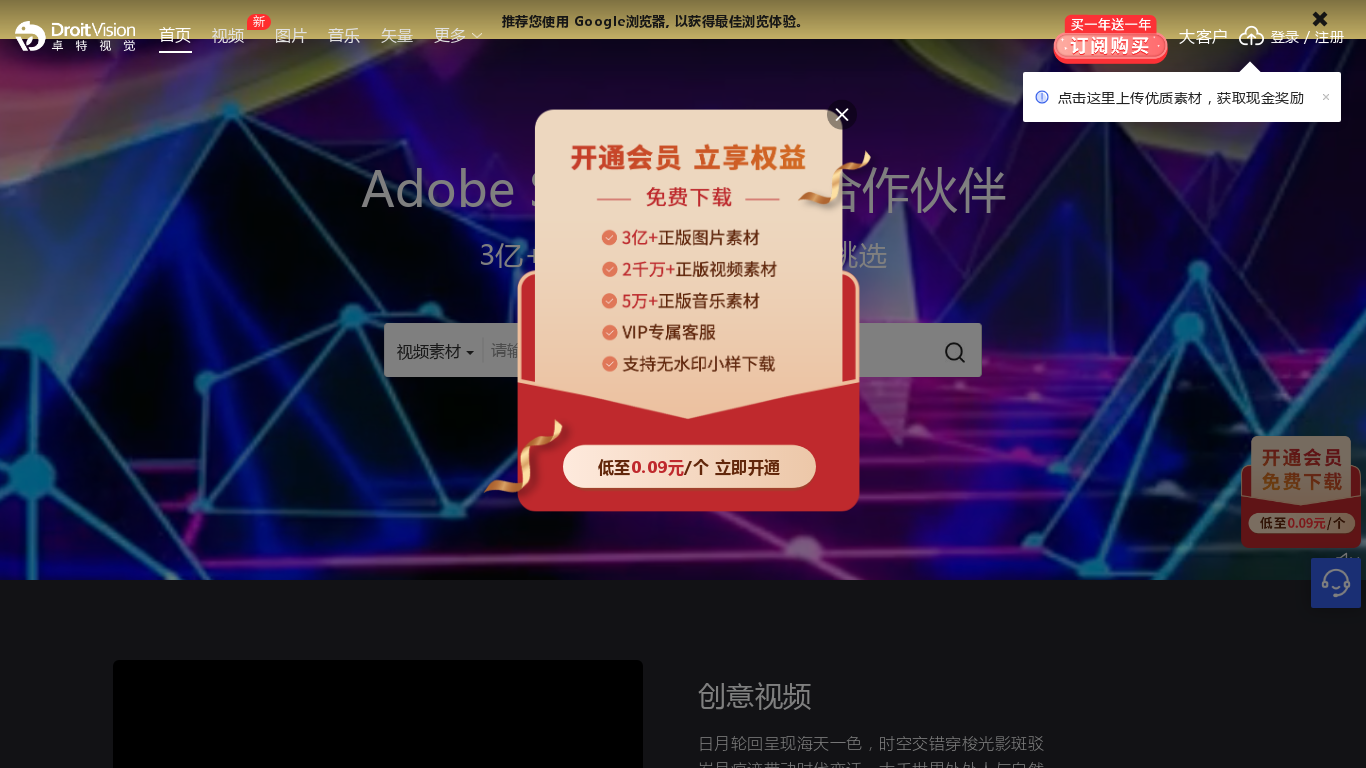The width and height of the screenshot is (1366, 768).
Task: Open the 视频 navigation tab
Action: click(x=228, y=36)
